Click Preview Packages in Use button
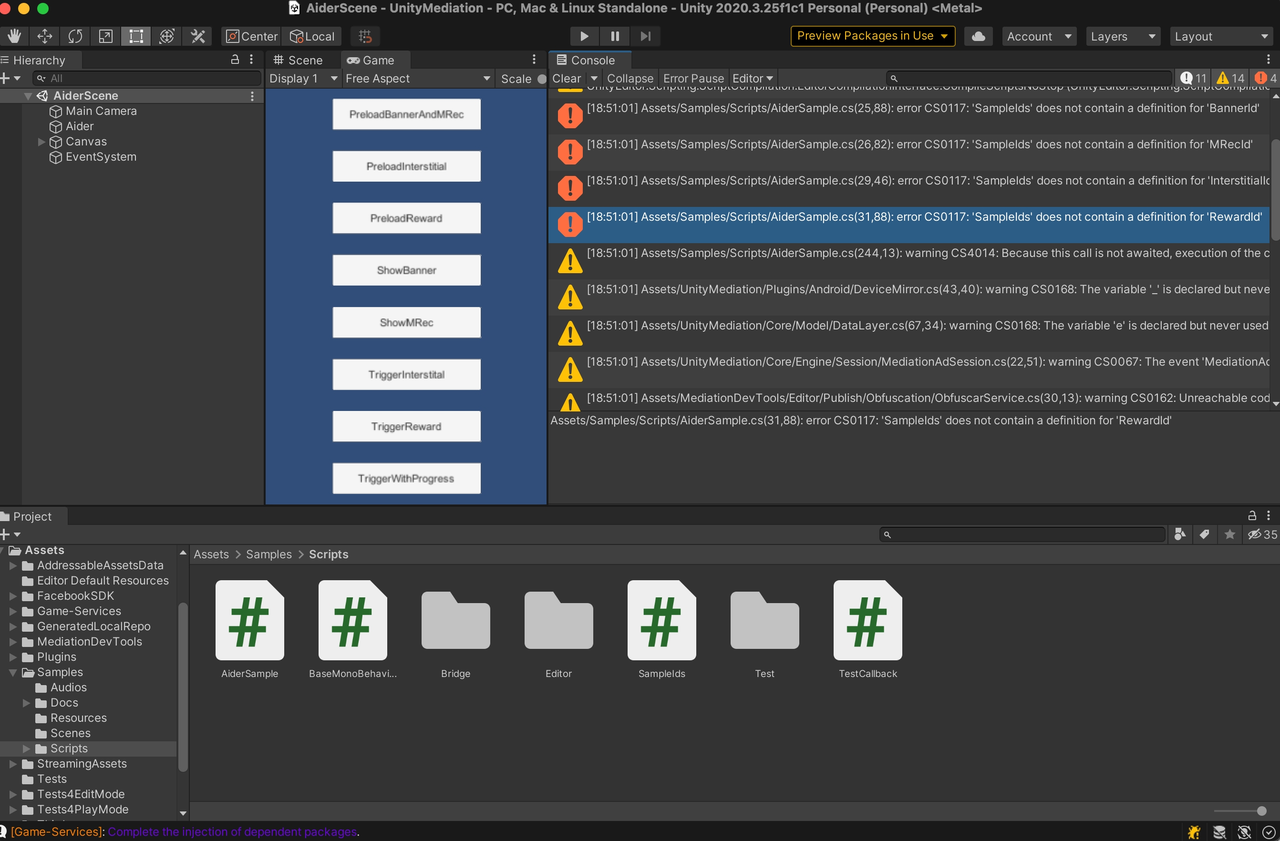Image resolution: width=1280 pixels, height=841 pixels. click(873, 36)
